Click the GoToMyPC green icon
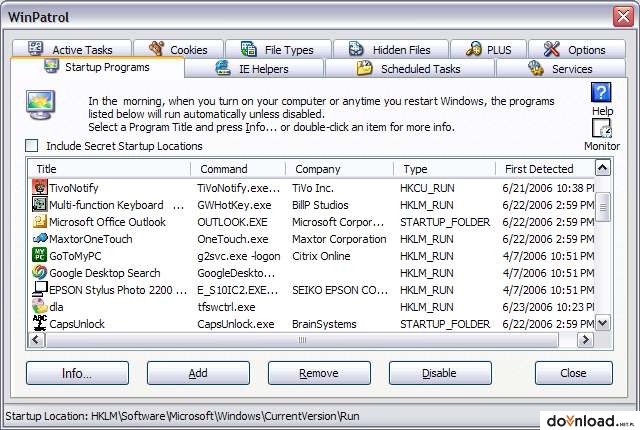The width and height of the screenshot is (640, 430). (40, 255)
